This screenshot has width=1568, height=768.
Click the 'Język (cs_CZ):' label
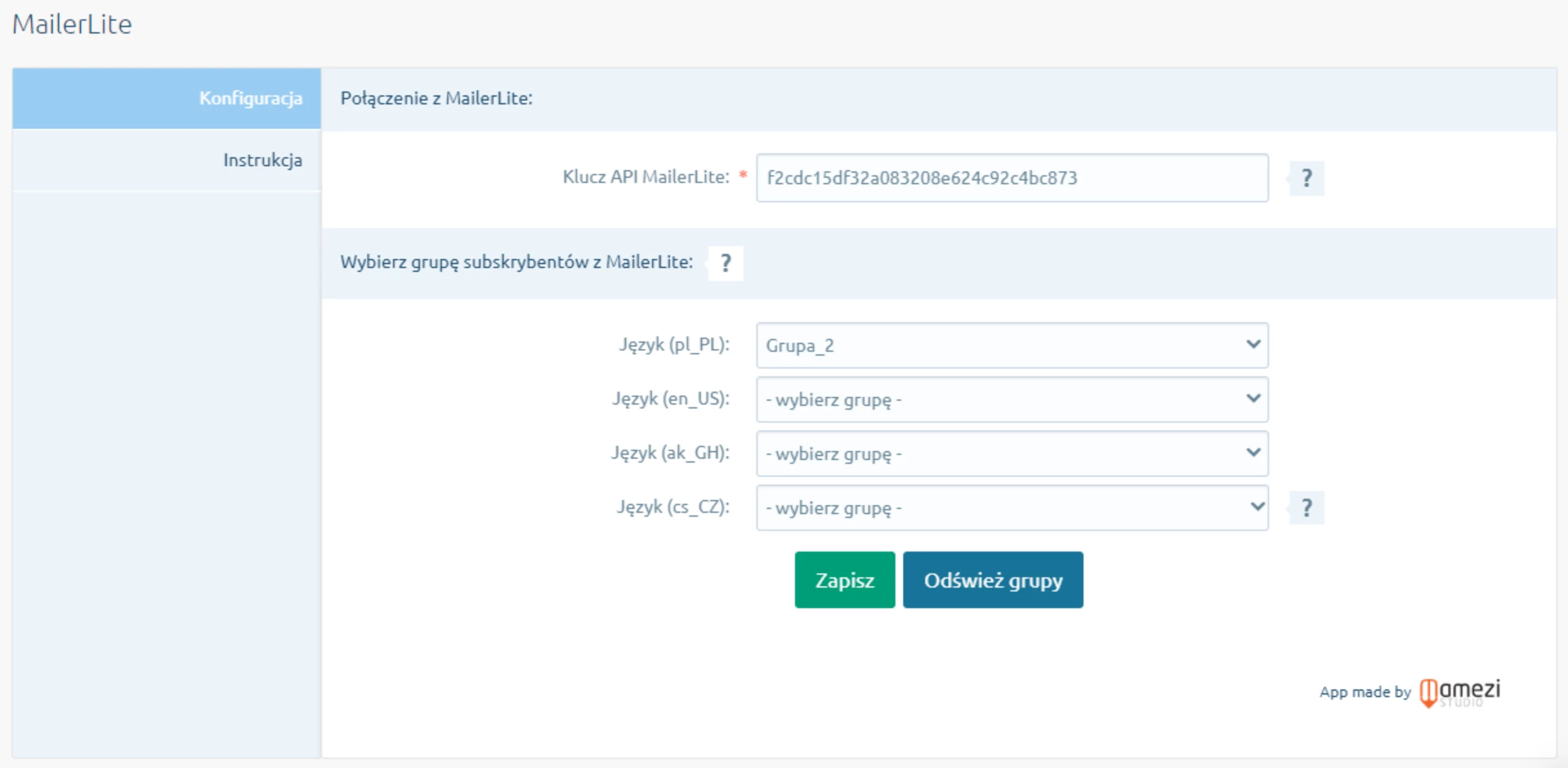[x=673, y=507]
